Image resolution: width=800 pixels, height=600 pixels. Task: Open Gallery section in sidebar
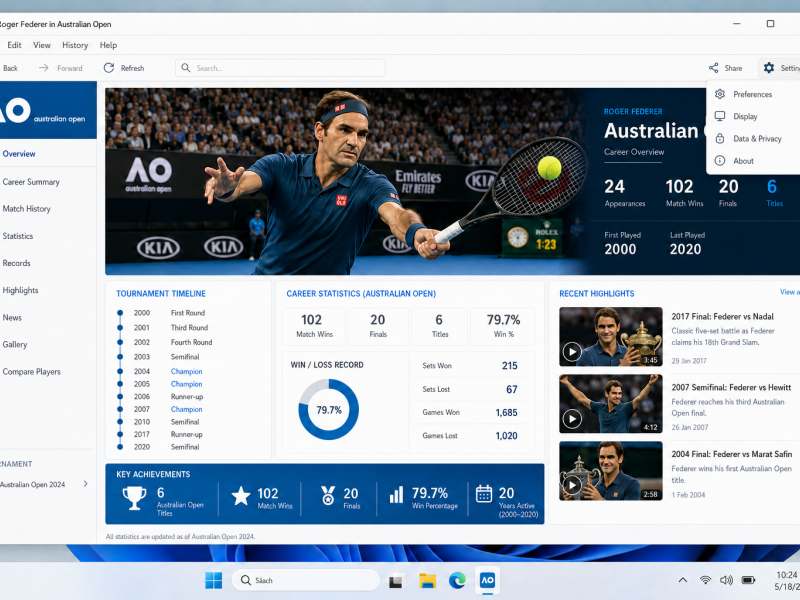pos(48,344)
